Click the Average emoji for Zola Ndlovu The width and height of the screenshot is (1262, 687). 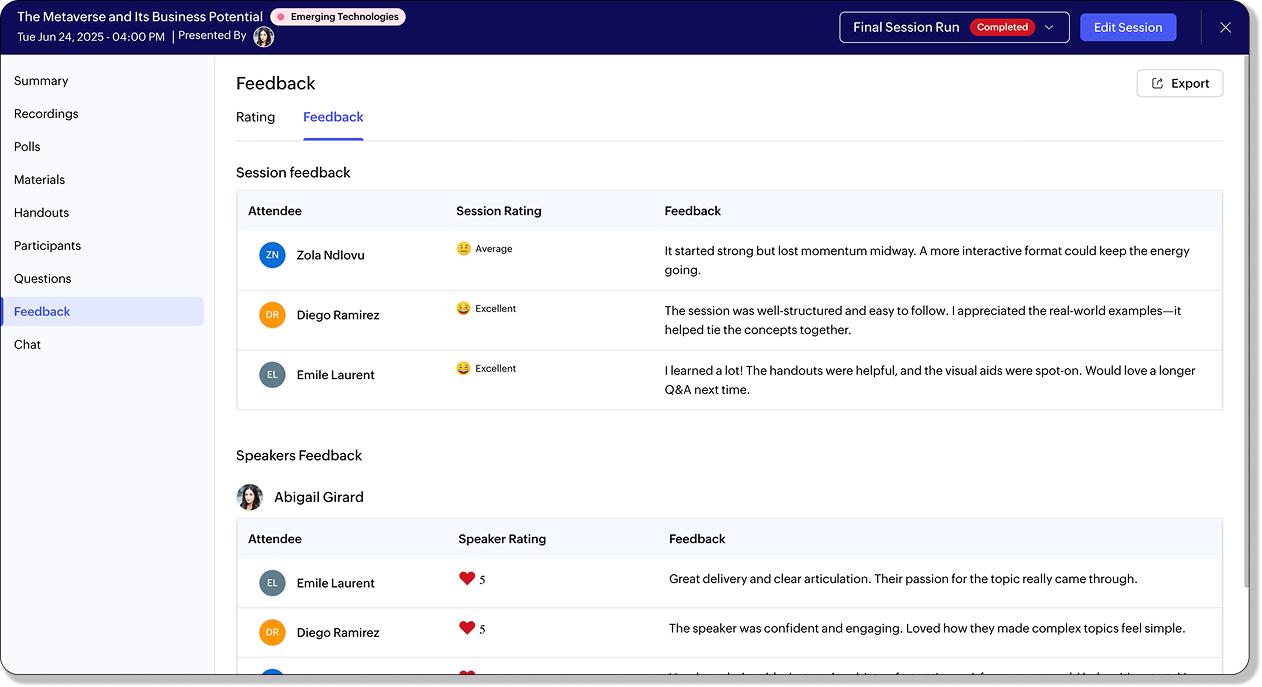click(463, 249)
